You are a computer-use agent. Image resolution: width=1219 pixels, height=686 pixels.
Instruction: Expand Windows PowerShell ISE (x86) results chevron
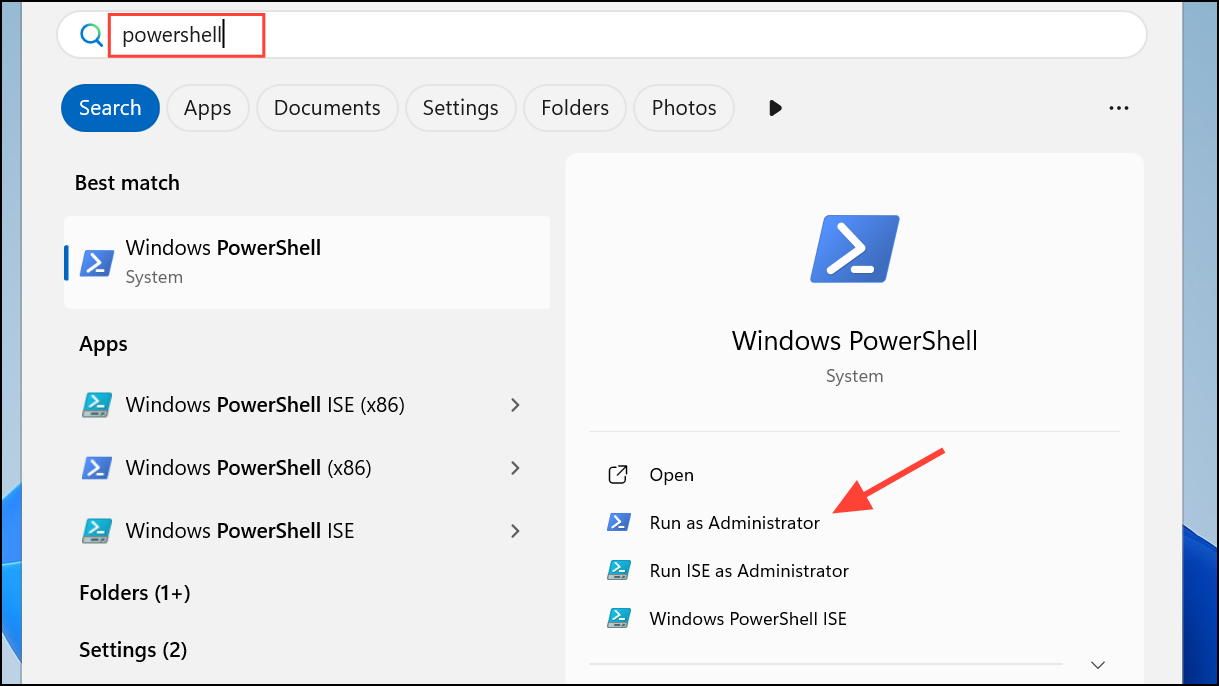tap(515, 405)
